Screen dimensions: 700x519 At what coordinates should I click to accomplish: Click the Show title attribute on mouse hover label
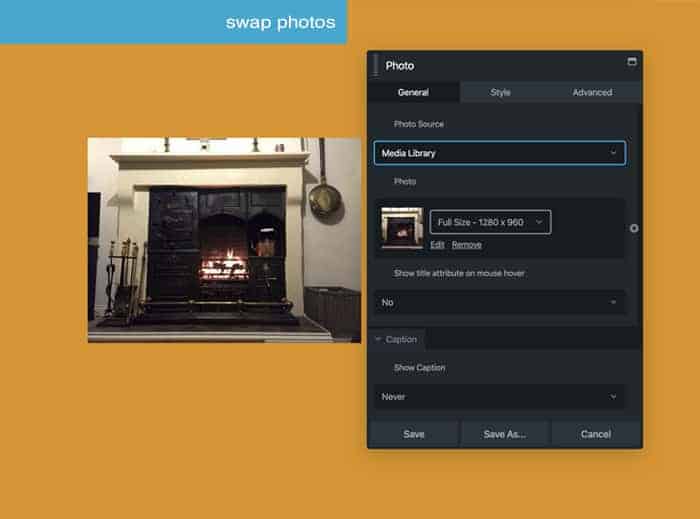pos(459,273)
